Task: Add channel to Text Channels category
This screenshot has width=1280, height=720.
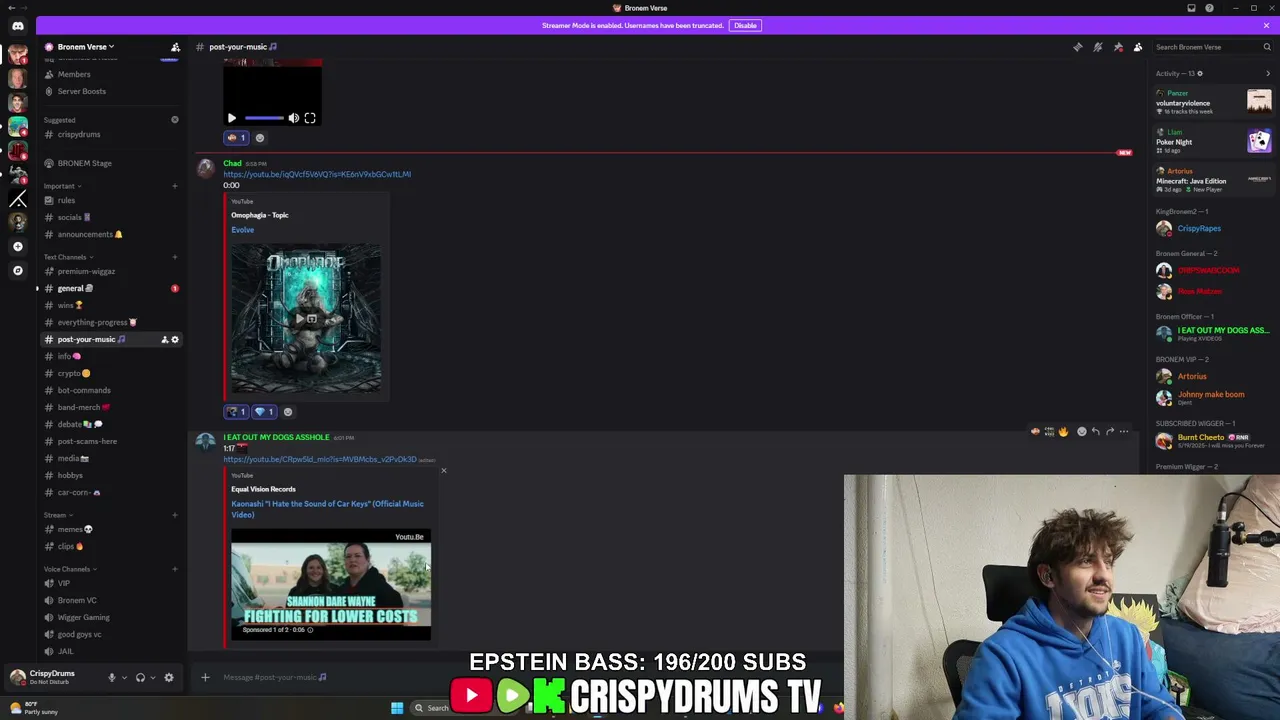Action: pyautogui.click(x=174, y=257)
